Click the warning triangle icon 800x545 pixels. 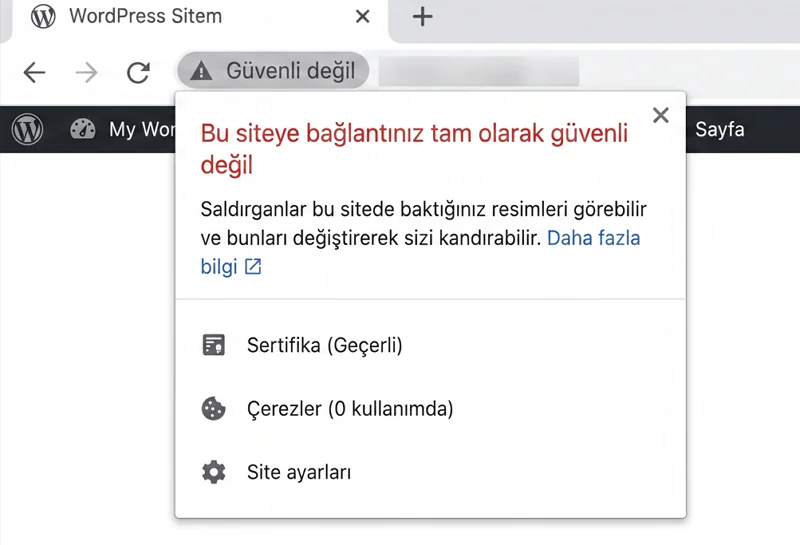tap(201, 70)
